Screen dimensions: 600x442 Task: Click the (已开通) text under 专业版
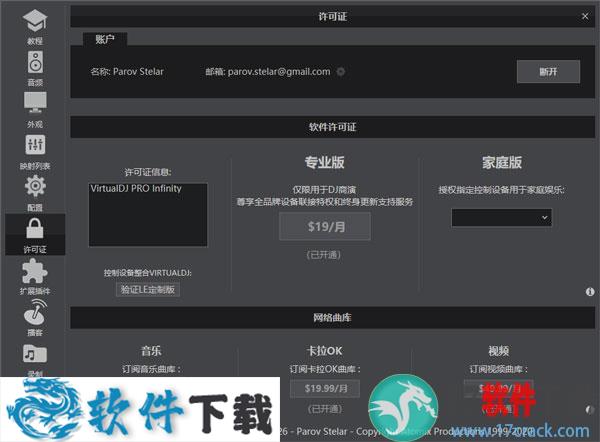(324, 255)
